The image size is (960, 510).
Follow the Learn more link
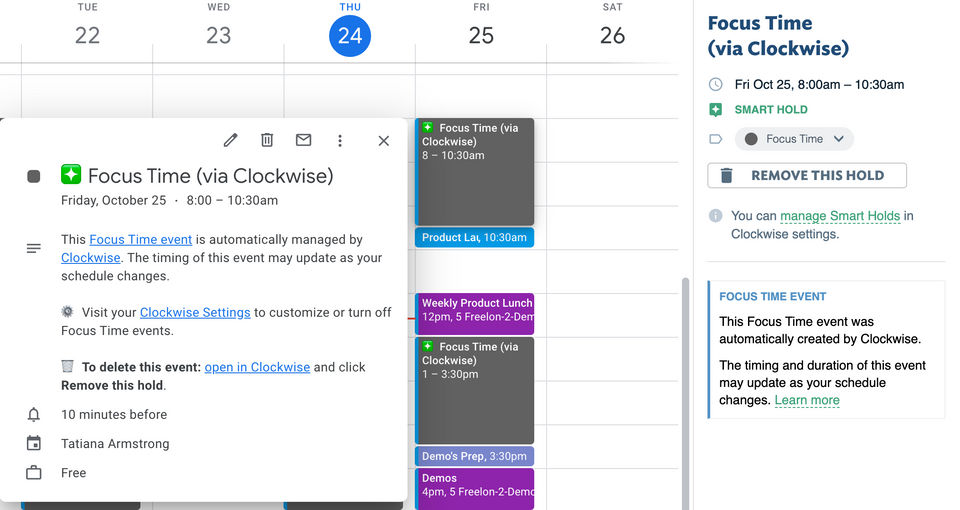pyautogui.click(x=807, y=401)
